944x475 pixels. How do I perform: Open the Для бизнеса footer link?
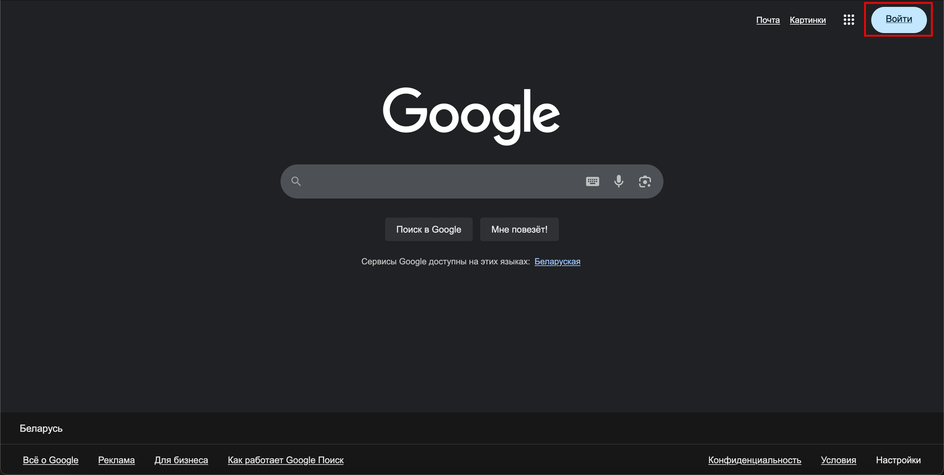click(181, 460)
